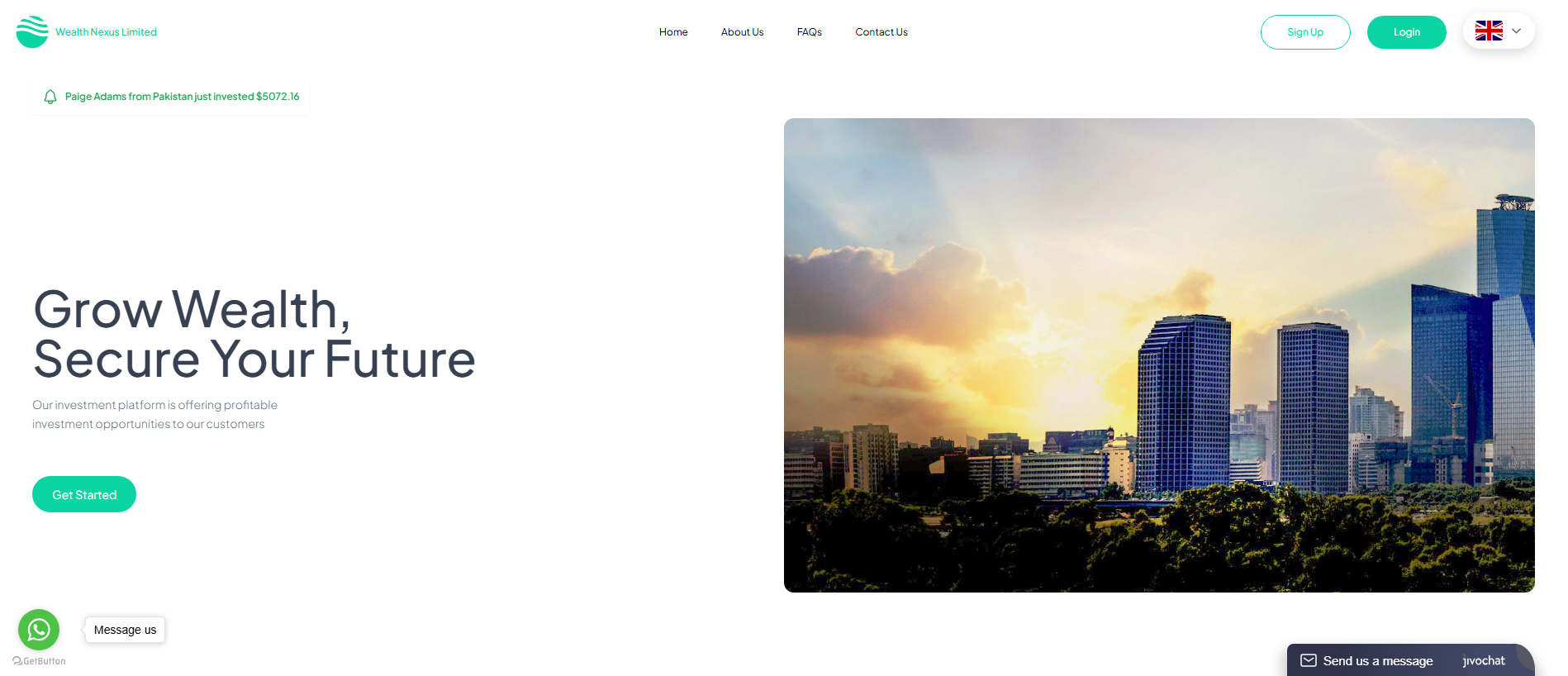The width and height of the screenshot is (1568, 676).
Task: Click the notification bell icon
Action: pyautogui.click(x=50, y=97)
